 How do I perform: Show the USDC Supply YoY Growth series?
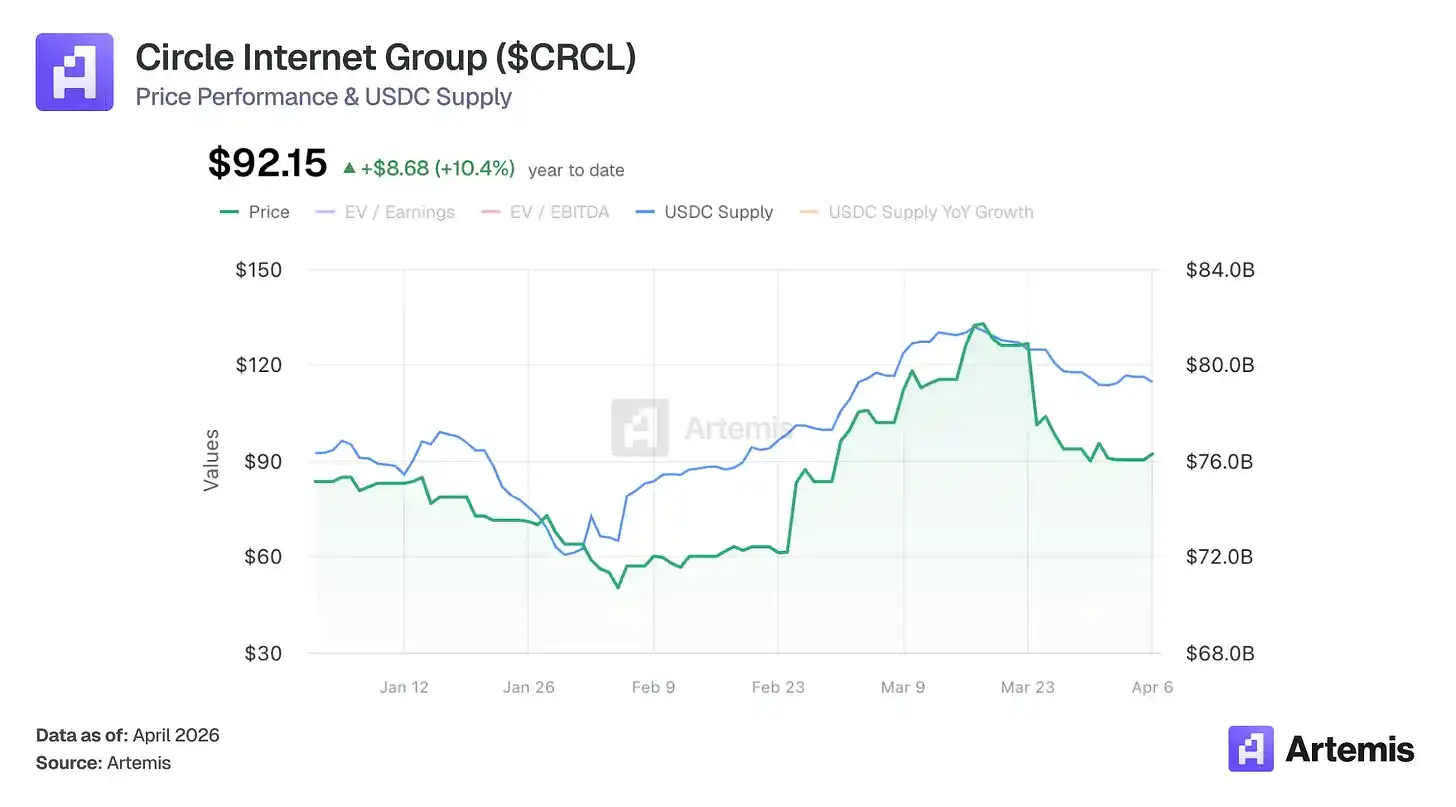point(930,212)
